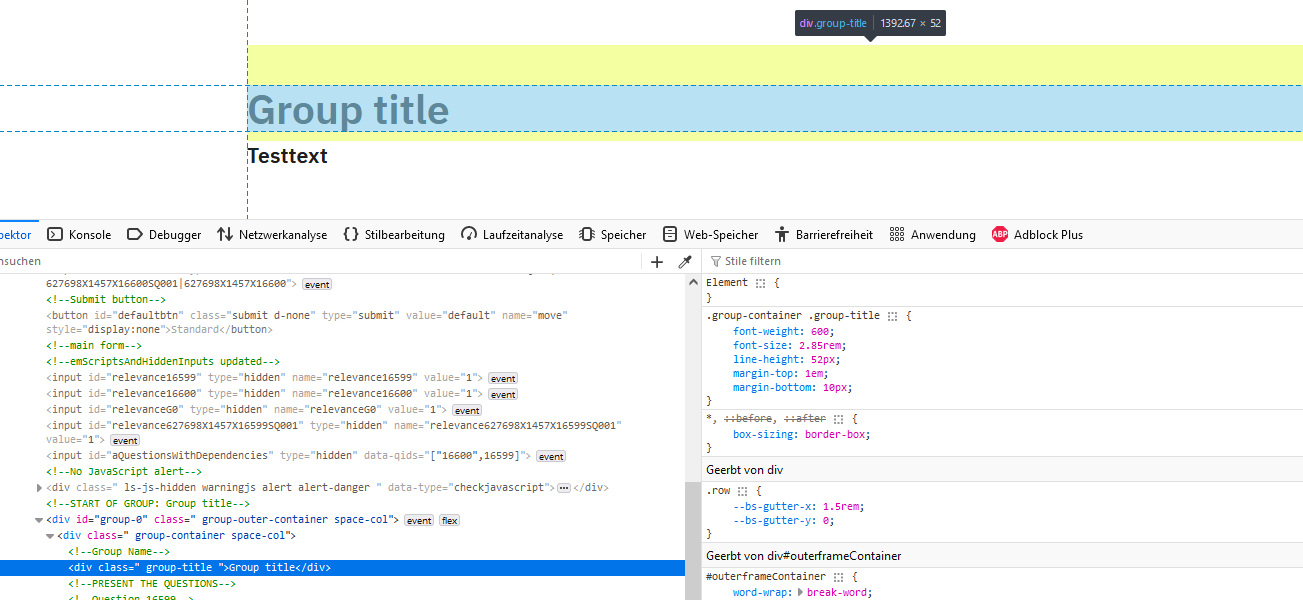
Task: Click the Adblock Plus ABP icon
Action: click(999, 235)
